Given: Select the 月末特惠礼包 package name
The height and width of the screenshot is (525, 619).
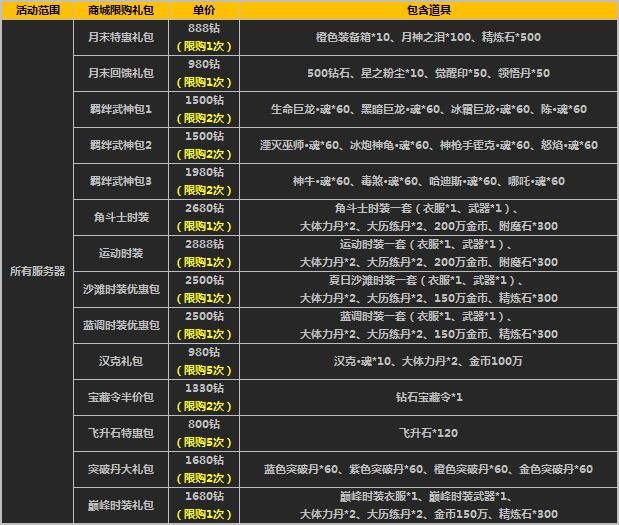Looking at the screenshot, I should pyautogui.click(x=120, y=37).
